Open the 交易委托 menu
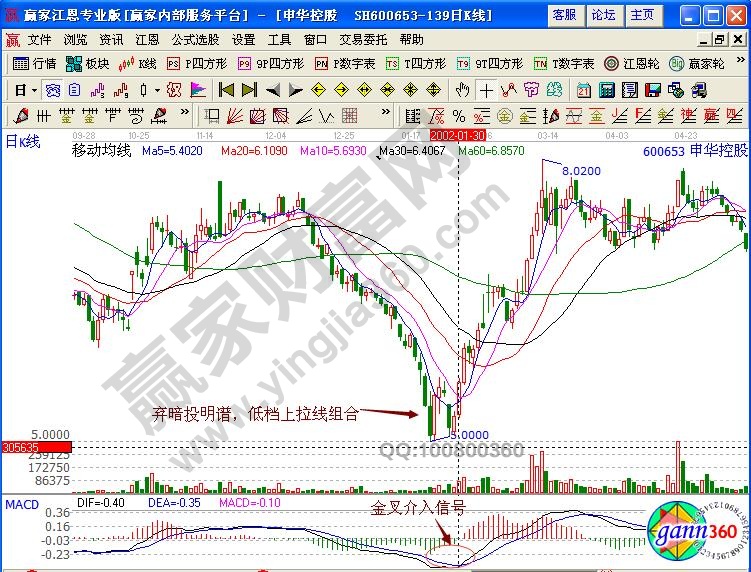The height and width of the screenshot is (572, 751). [363, 39]
